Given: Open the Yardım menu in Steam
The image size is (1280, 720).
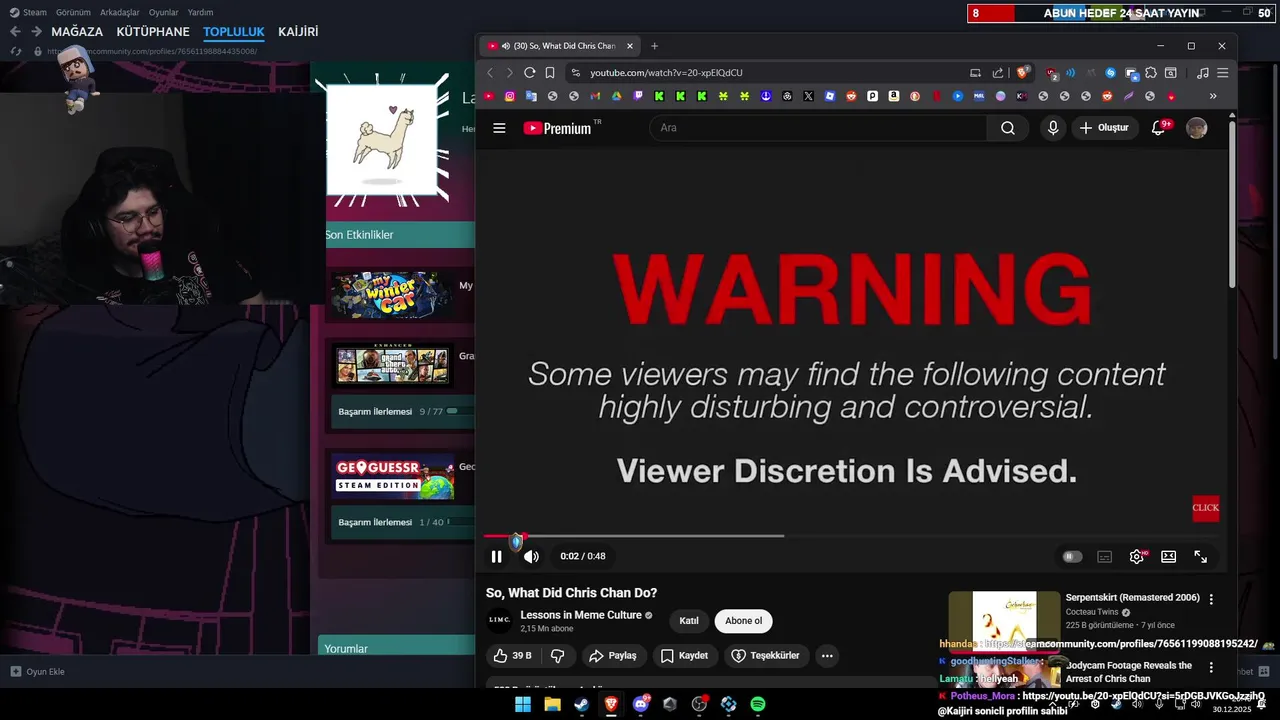Looking at the screenshot, I should [x=200, y=13].
